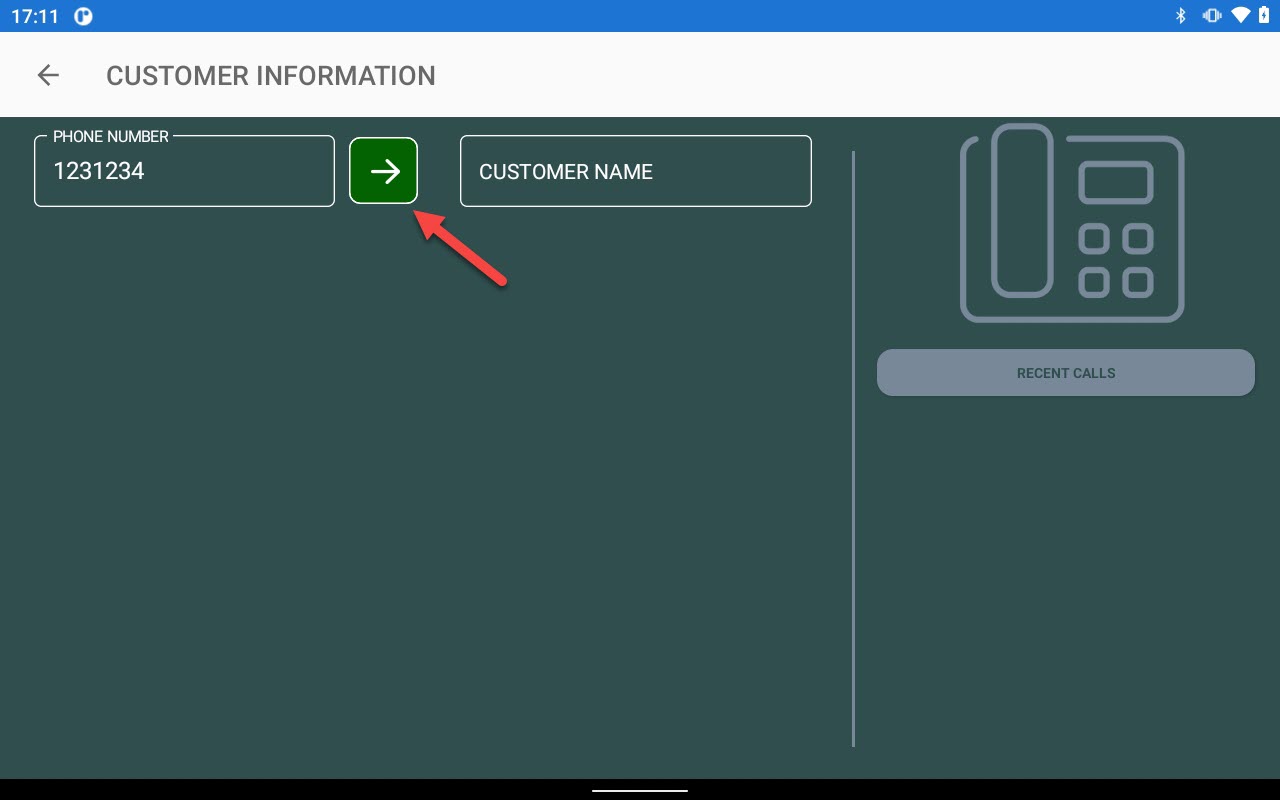The height and width of the screenshot is (800, 1280).
Task: Tap the display screen on the telephone graphic
Action: coord(1115,183)
